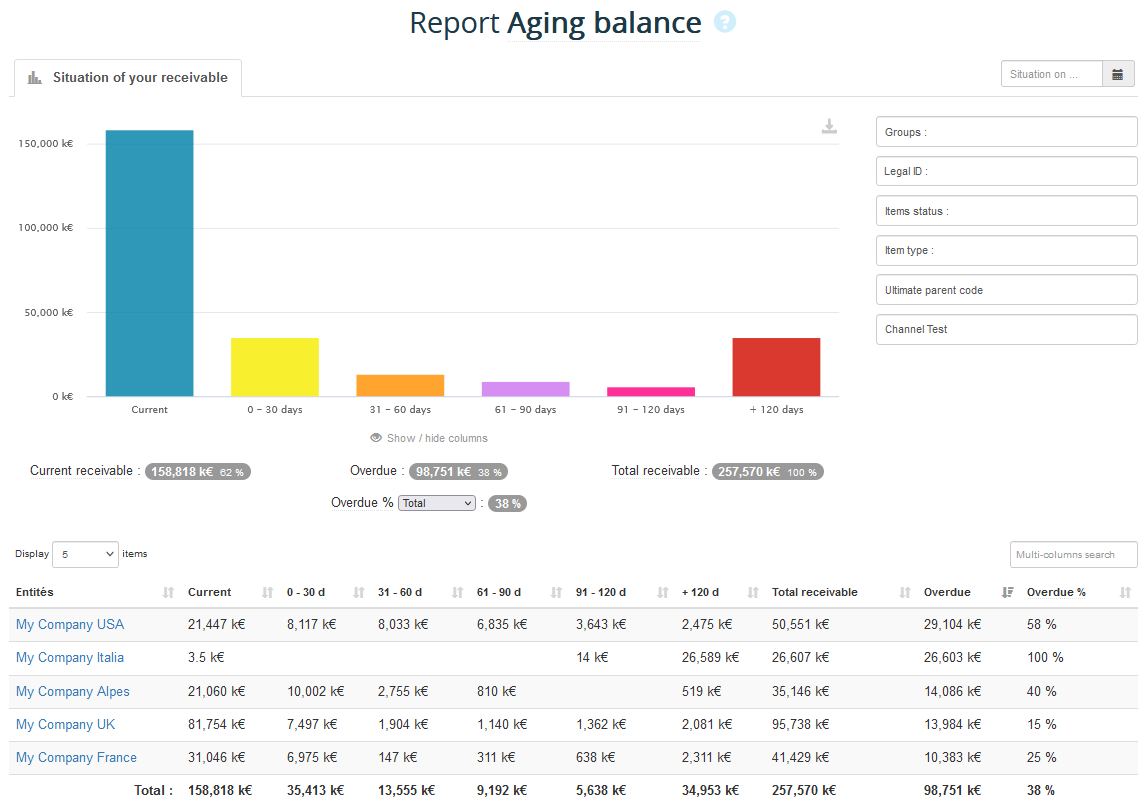Click the blue Current bar in chart
Screen dimensions: 1146x807
(x=149, y=263)
